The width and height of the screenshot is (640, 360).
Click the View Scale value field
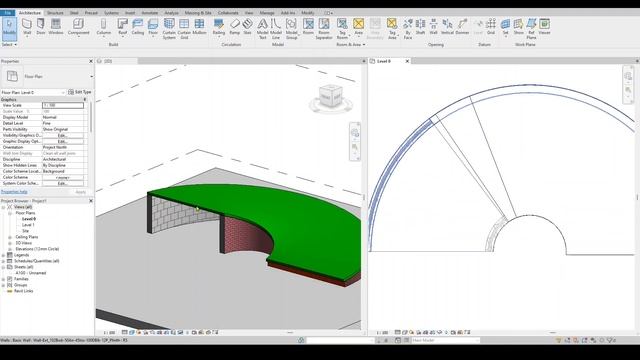point(63,105)
